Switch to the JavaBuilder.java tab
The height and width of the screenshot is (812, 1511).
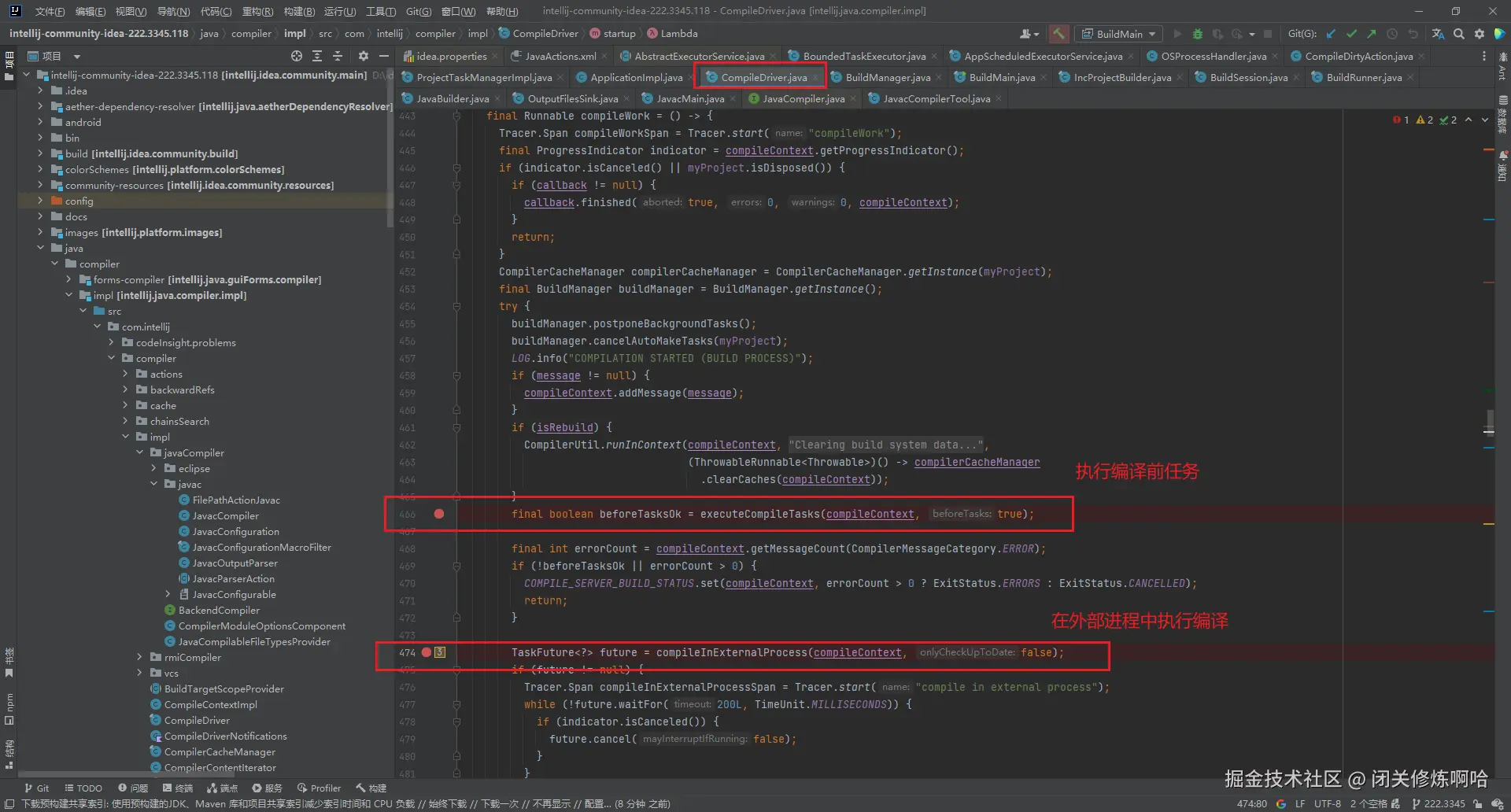click(x=453, y=98)
